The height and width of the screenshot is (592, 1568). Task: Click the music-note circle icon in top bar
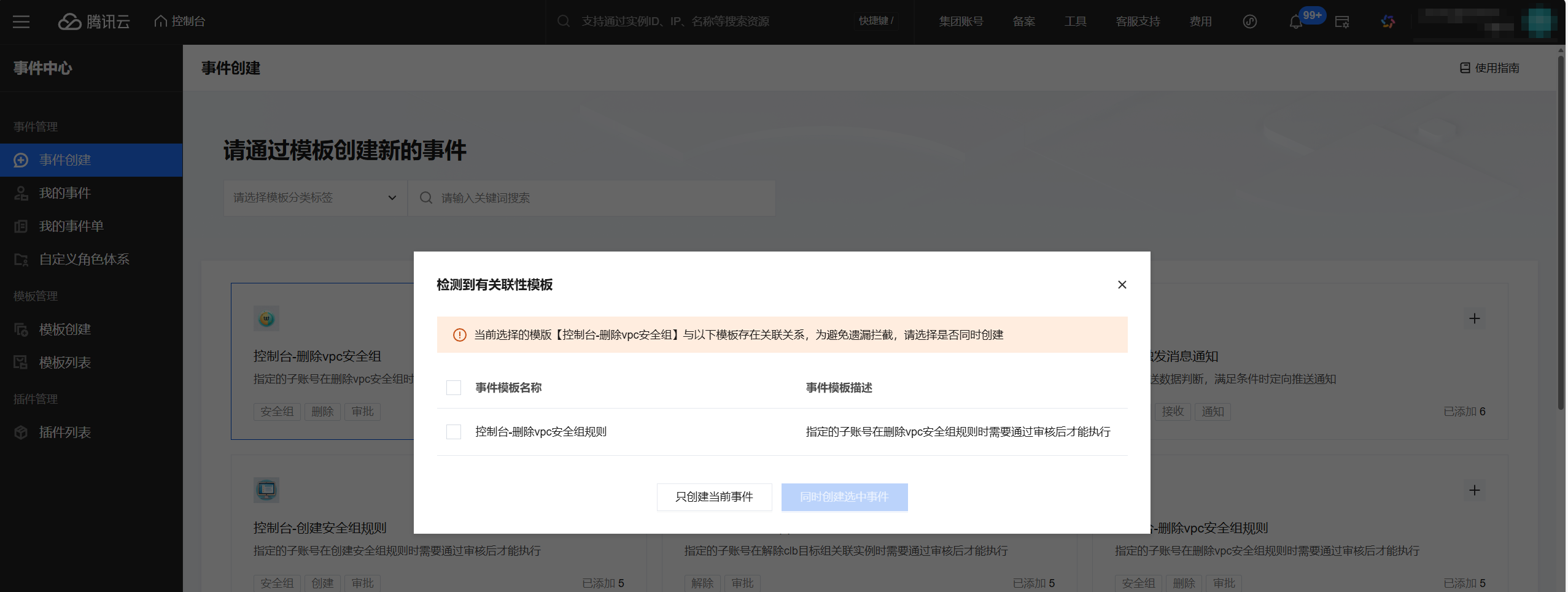1249,21
